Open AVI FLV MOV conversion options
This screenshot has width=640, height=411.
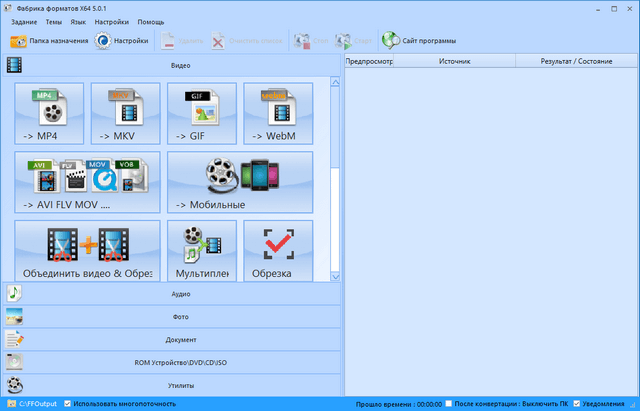click(88, 182)
